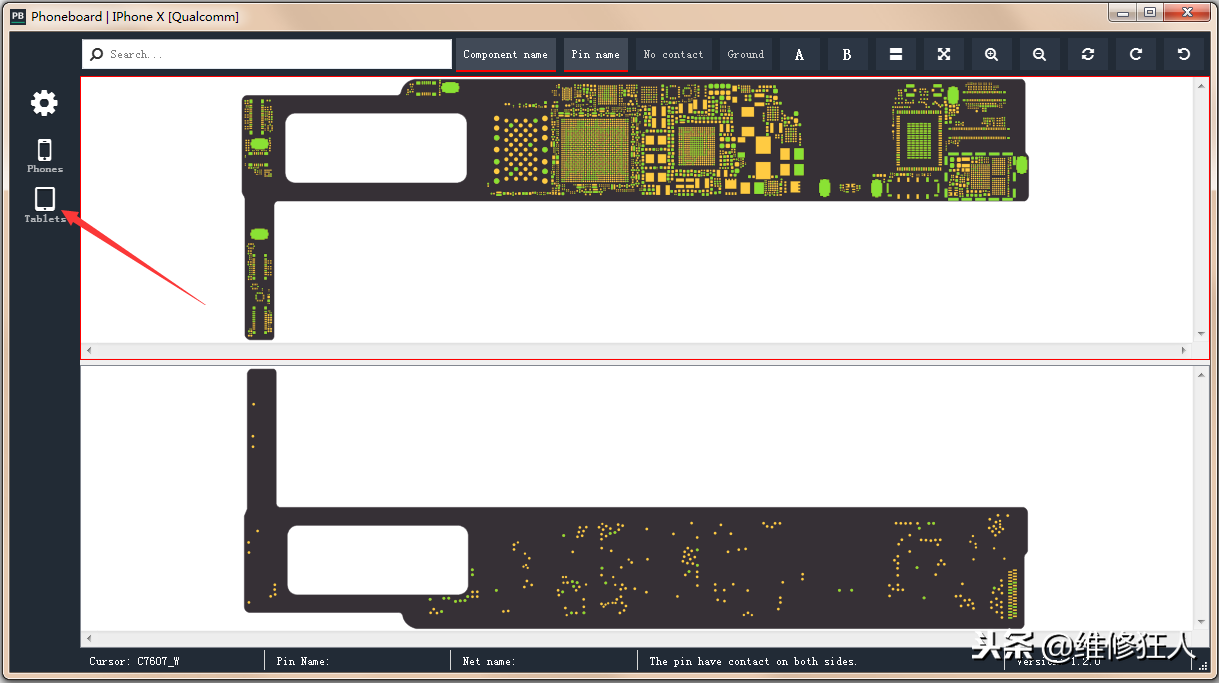Toggle Pin name labels

595,55
